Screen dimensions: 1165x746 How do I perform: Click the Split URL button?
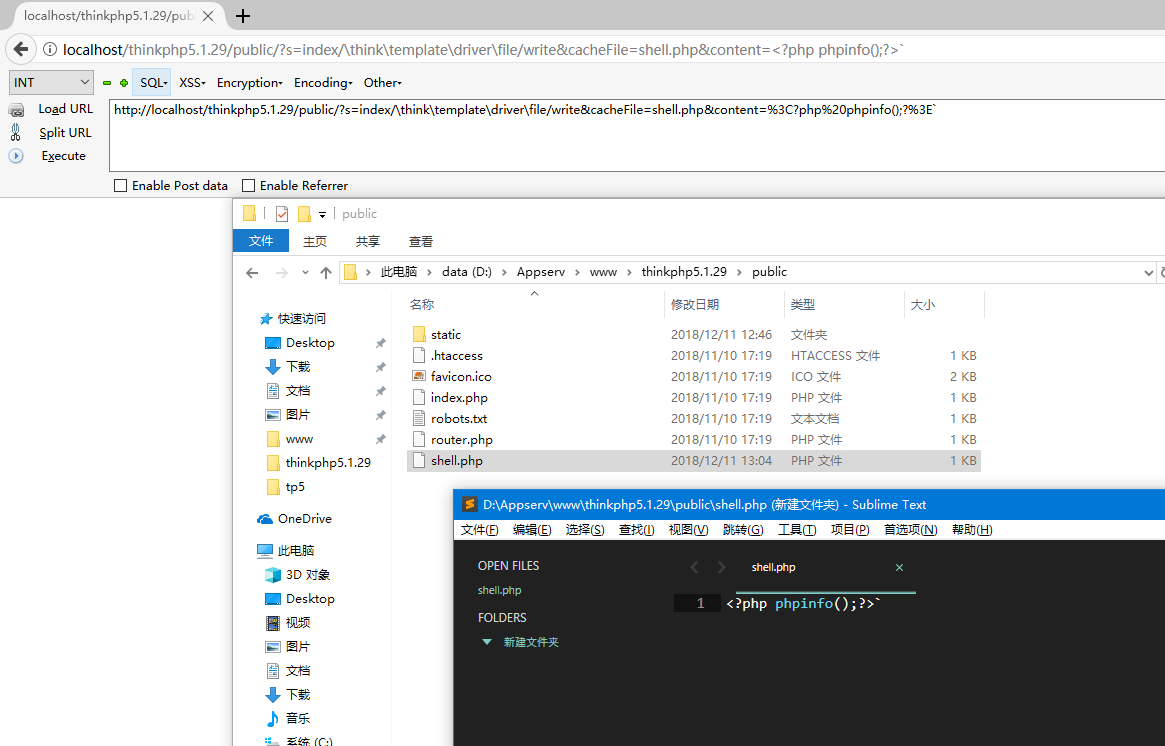pos(65,132)
